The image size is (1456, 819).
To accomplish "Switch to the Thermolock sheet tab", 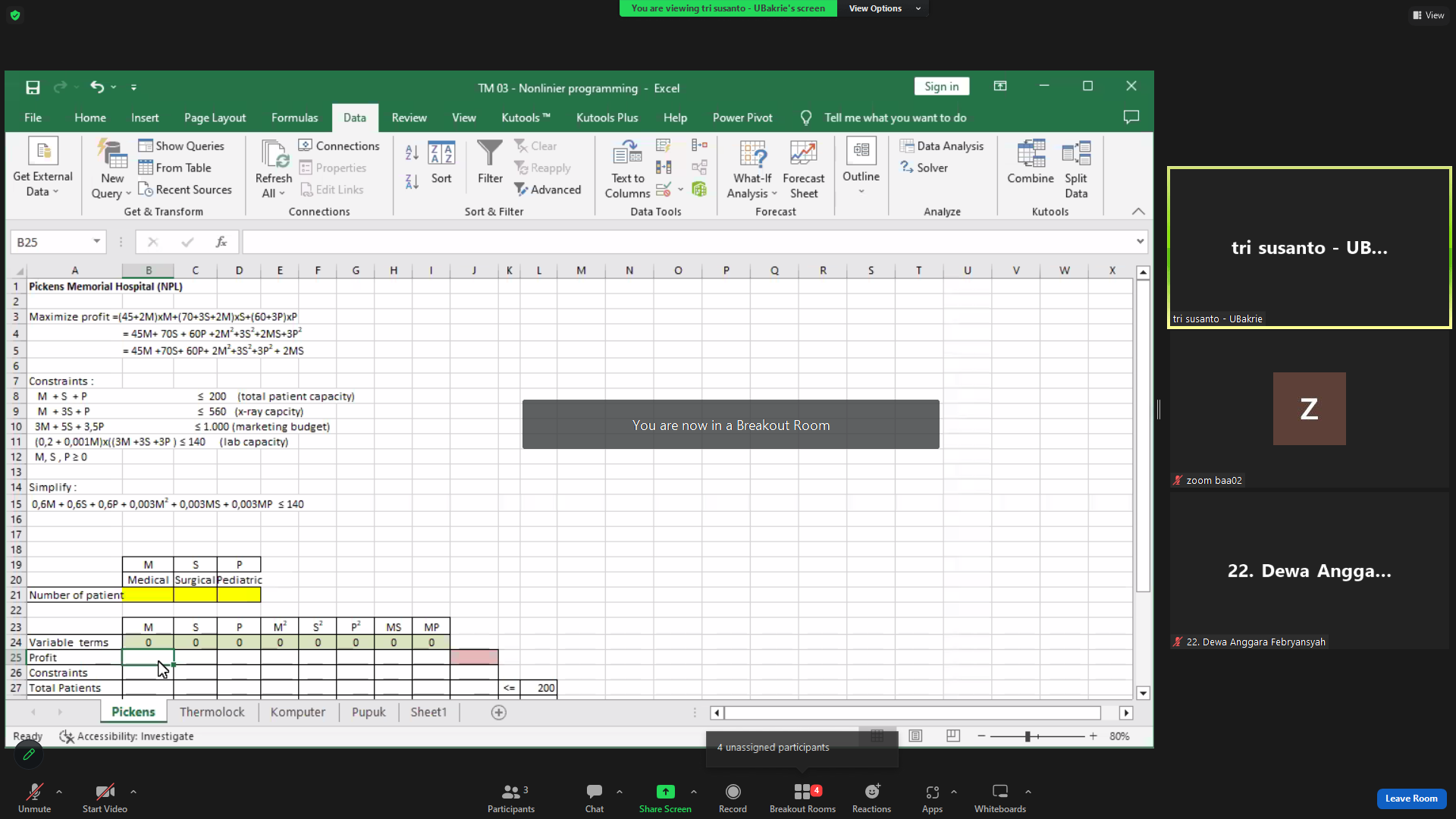I will pyautogui.click(x=212, y=712).
